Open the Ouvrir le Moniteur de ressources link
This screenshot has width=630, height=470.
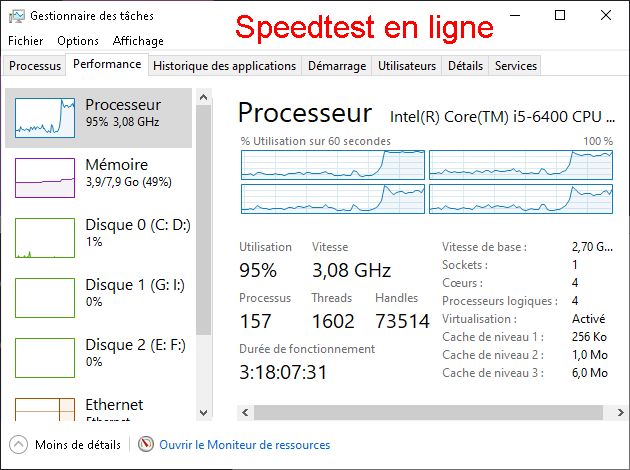pyautogui.click(x=245, y=445)
